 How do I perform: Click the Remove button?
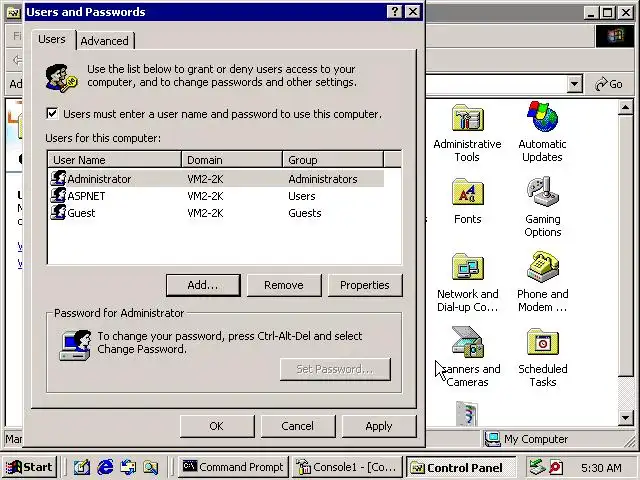pyautogui.click(x=284, y=285)
